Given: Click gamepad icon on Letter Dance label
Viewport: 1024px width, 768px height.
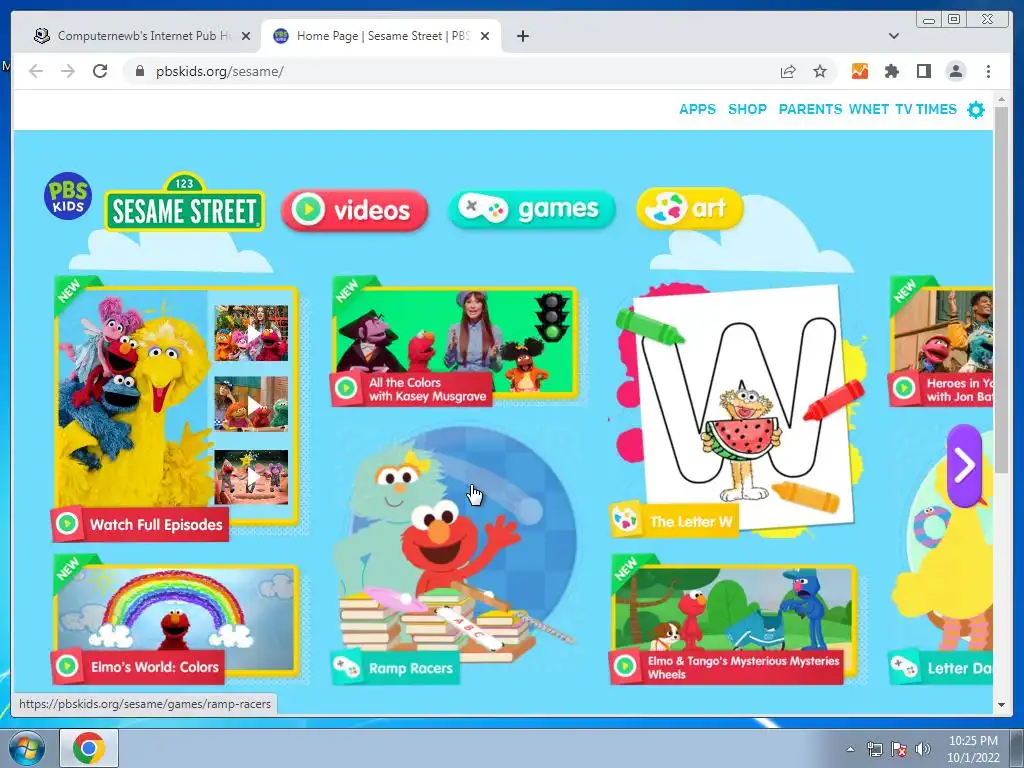Looking at the screenshot, I should click(x=904, y=667).
